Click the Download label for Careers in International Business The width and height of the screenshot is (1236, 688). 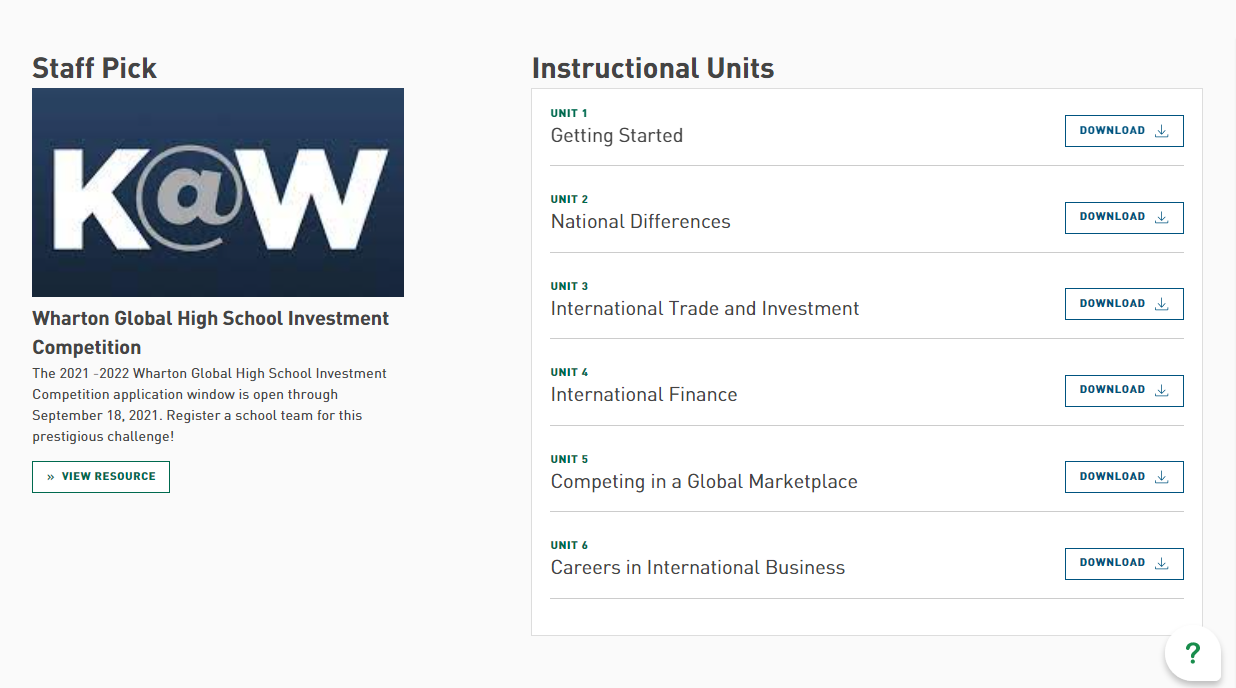1112,563
